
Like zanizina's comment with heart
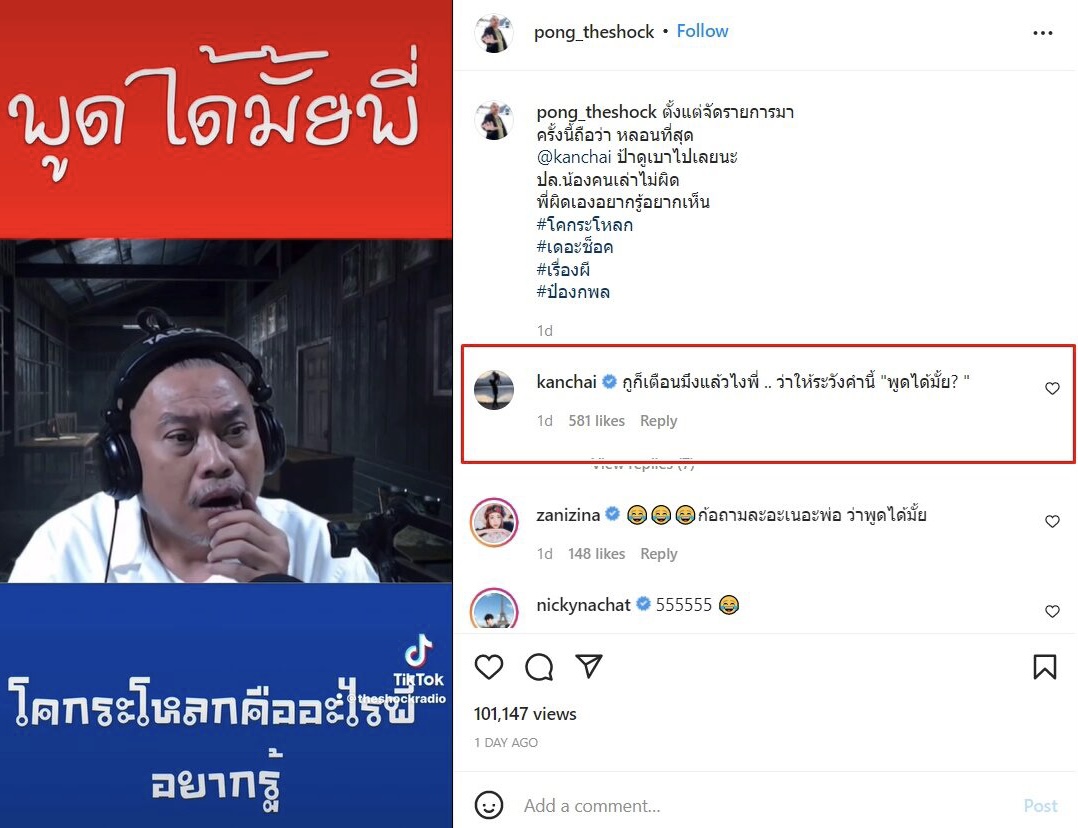click(x=1052, y=521)
